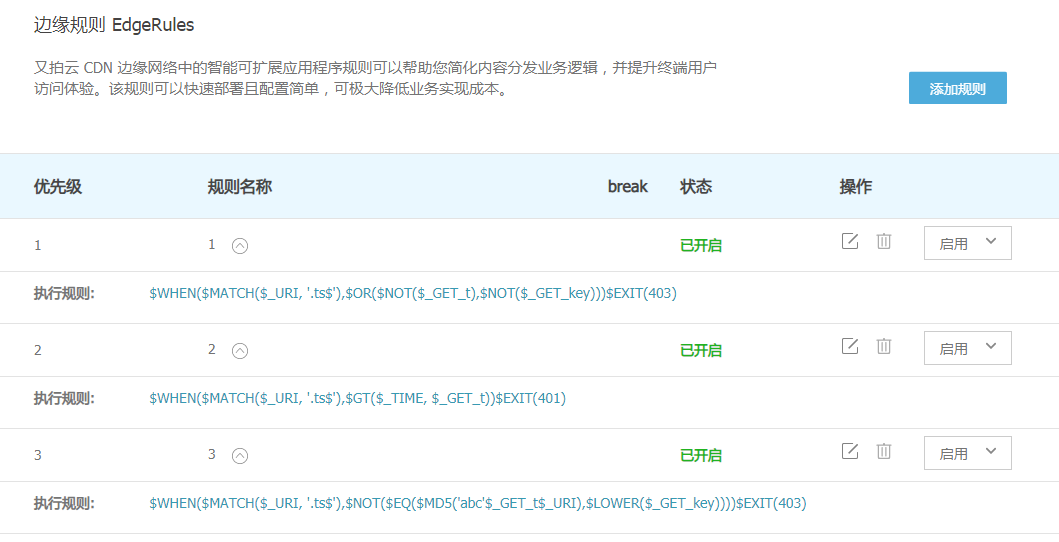This screenshot has height=542, width=1059.
Task: Collapse rule 1 details with the chevron
Action: point(240,245)
